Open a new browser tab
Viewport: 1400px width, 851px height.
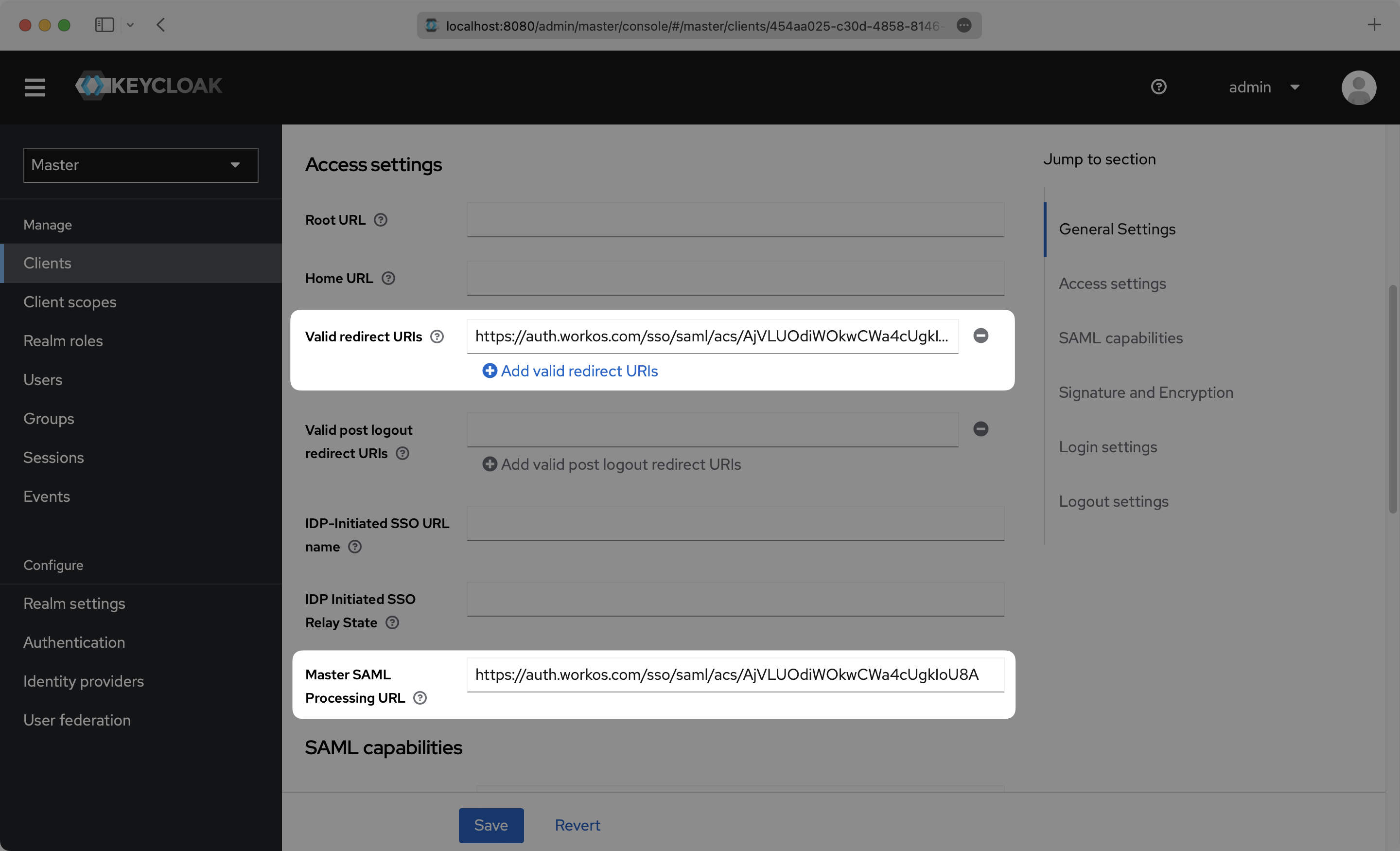[1374, 25]
